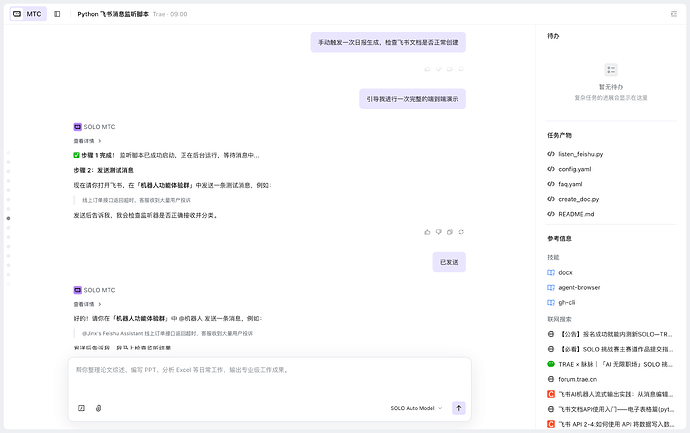Viewport: 690px width, 433px height.
Task: Regenerate the reply ending 正确接收并分类
Action: coord(461,232)
